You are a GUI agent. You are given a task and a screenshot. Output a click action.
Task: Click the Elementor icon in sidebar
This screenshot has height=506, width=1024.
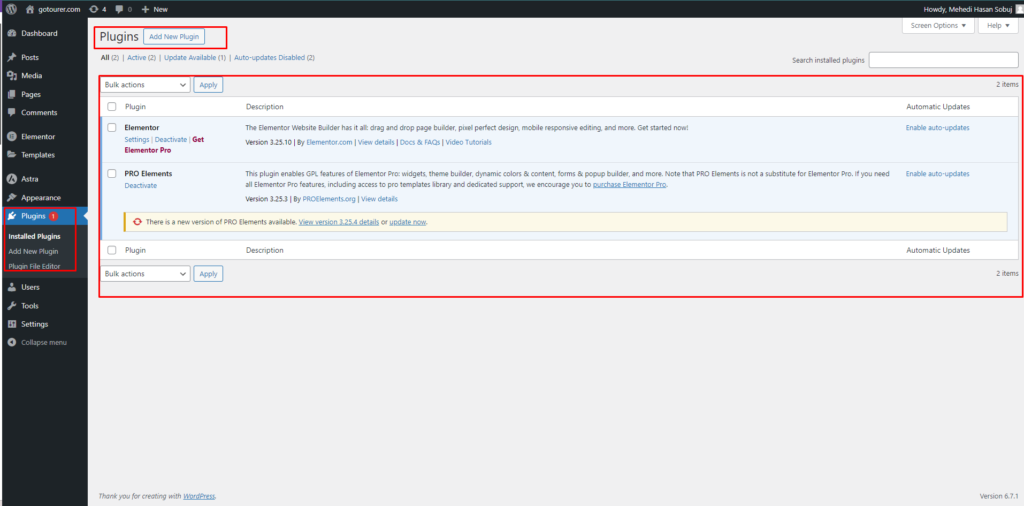(12, 136)
